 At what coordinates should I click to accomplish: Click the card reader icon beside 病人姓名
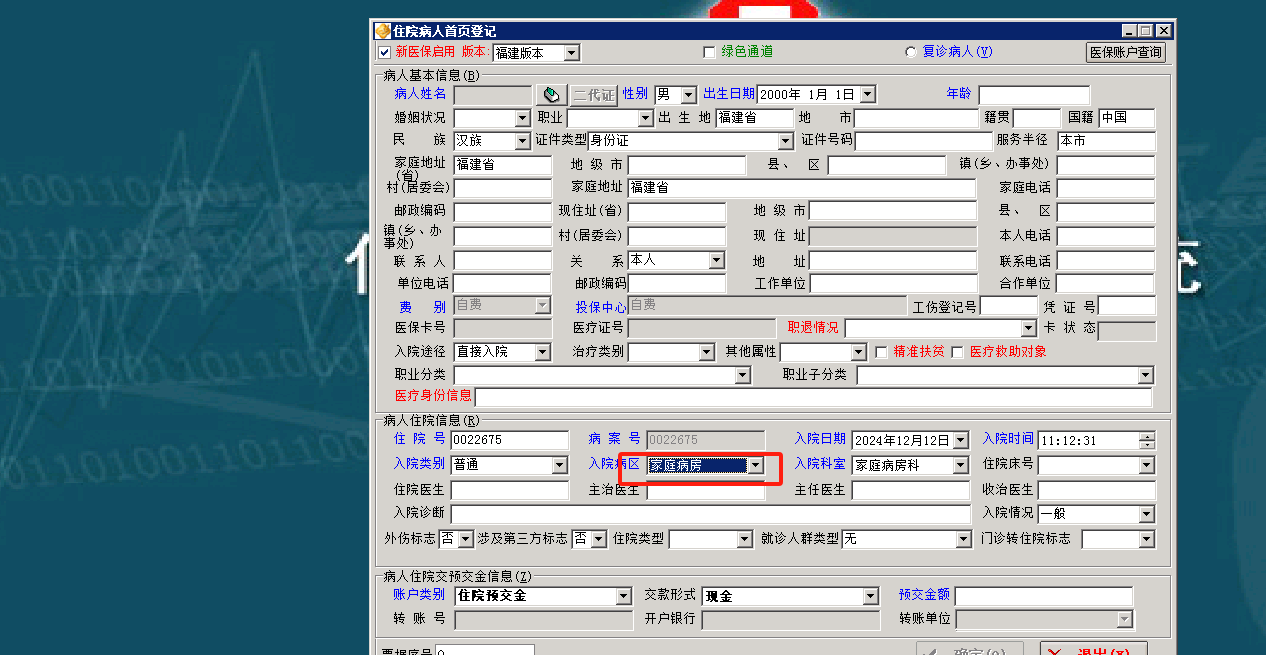click(x=550, y=94)
